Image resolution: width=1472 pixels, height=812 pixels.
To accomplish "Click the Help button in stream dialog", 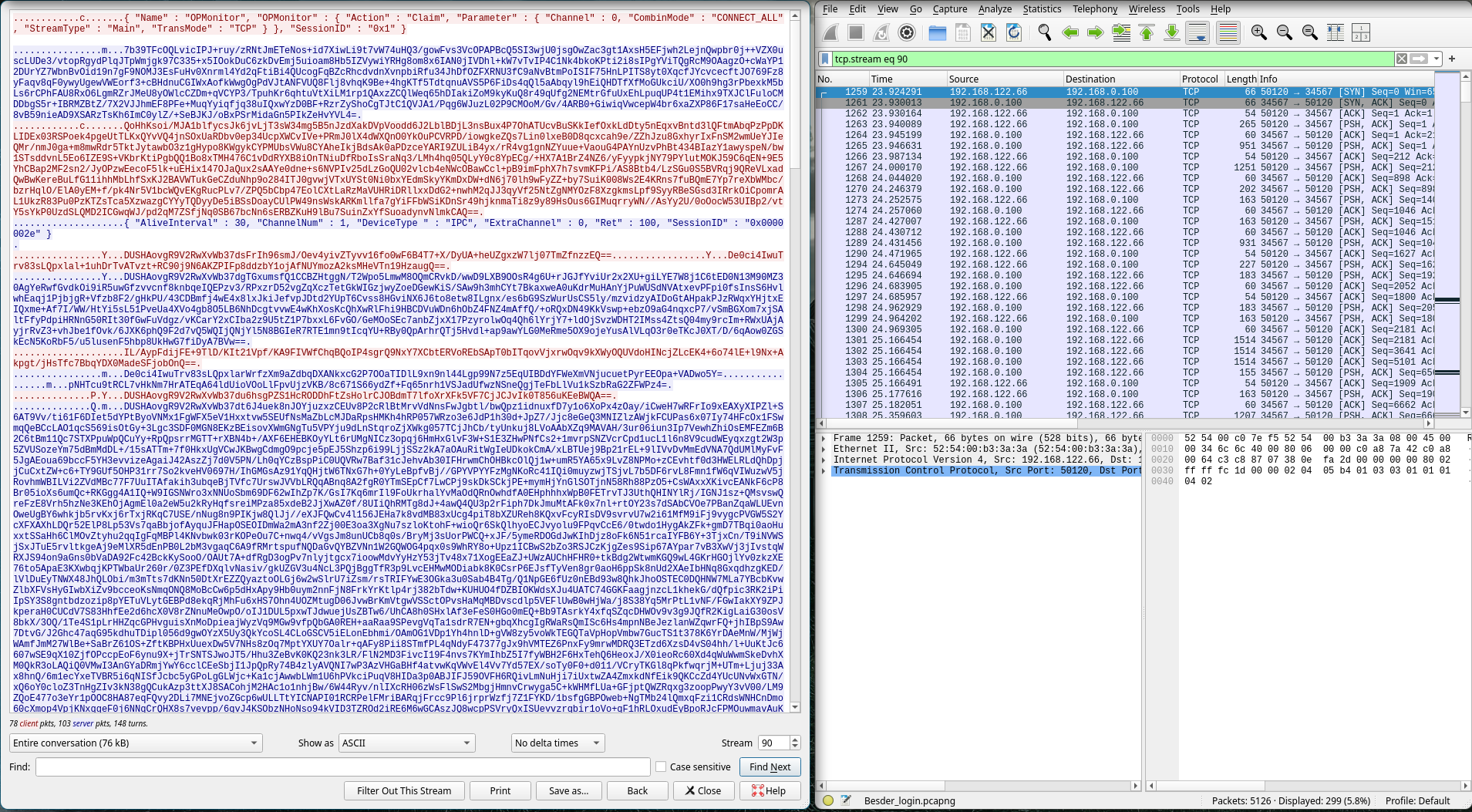I will (770, 790).
